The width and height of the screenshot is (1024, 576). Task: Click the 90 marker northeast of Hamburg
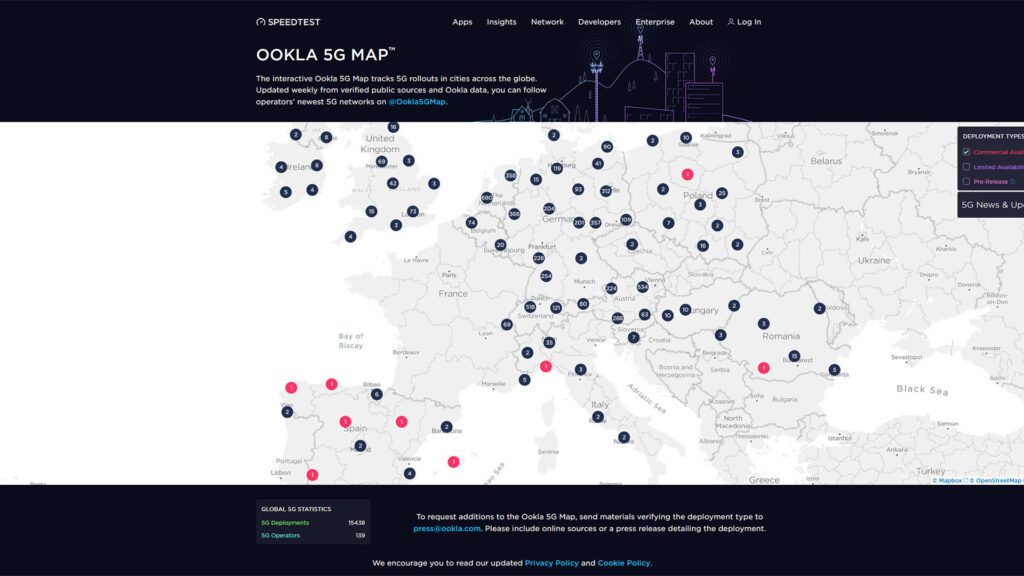607,147
